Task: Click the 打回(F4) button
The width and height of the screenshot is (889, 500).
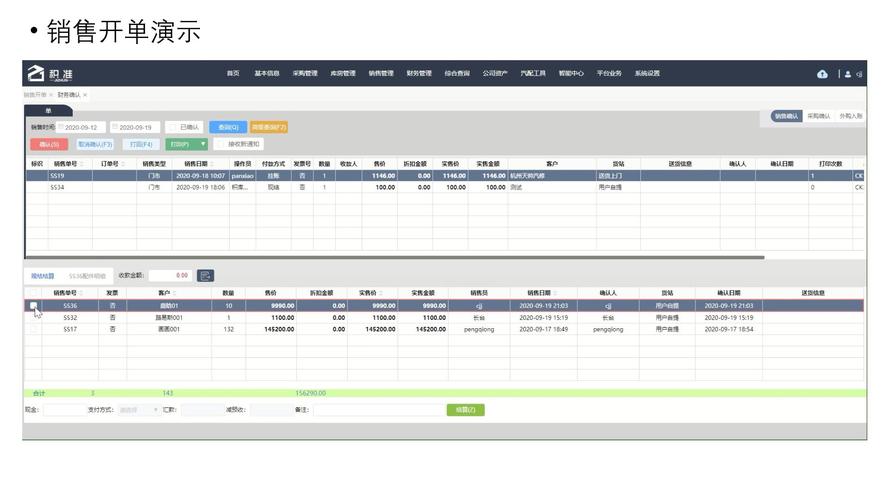Action: pos(141,144)
